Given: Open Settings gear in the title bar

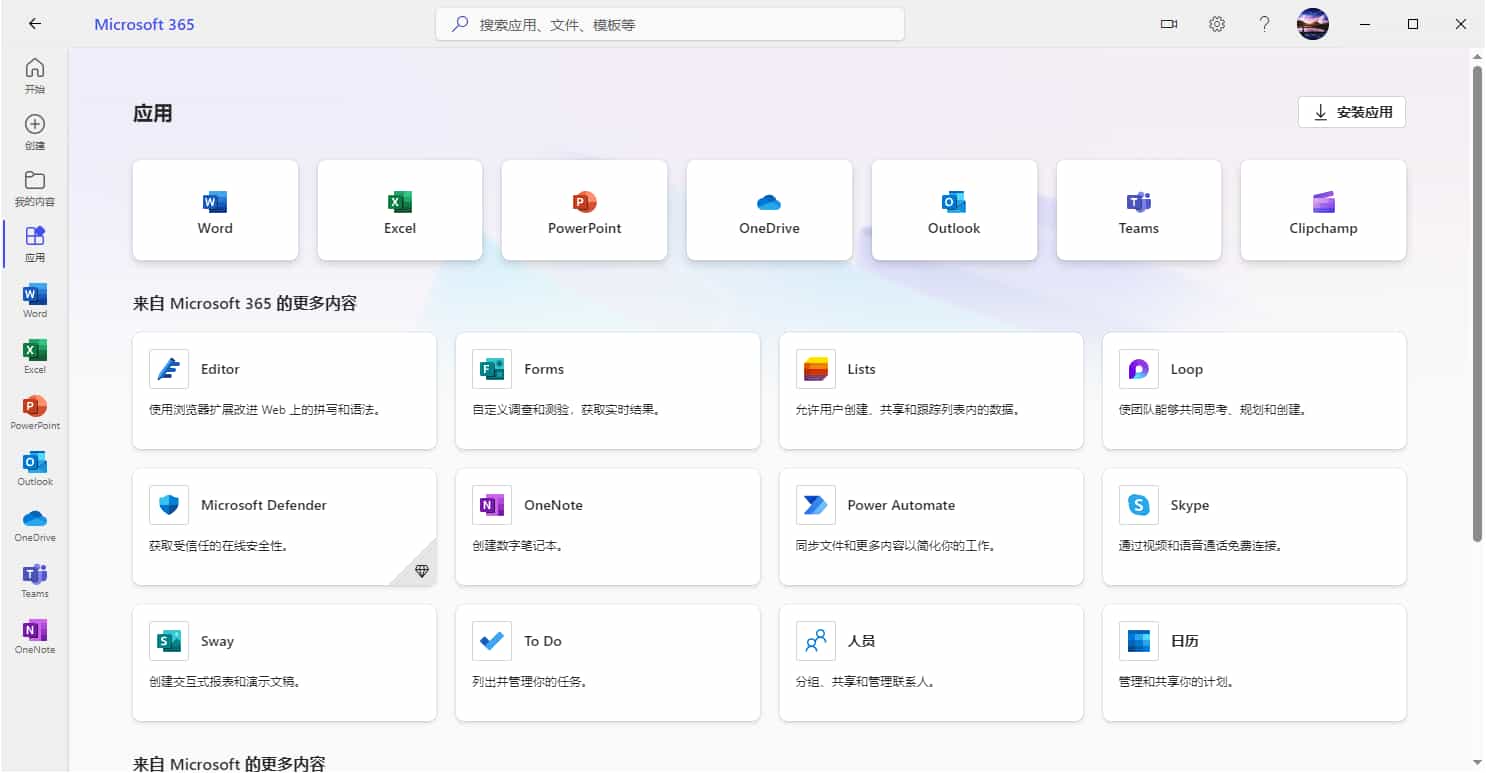Looking at the screenshot, I should [x=1217, y=24].
